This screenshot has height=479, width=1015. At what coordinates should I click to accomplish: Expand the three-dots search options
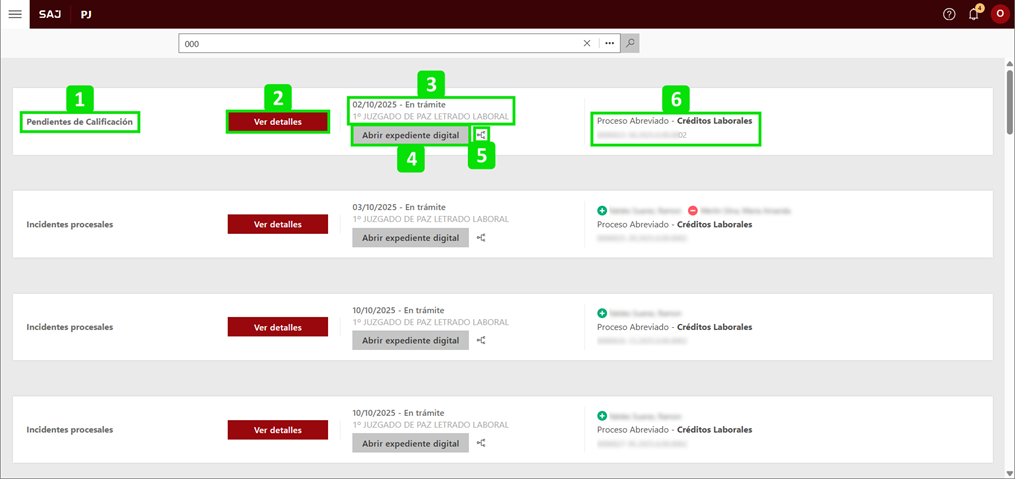click(x=609, y=44)
